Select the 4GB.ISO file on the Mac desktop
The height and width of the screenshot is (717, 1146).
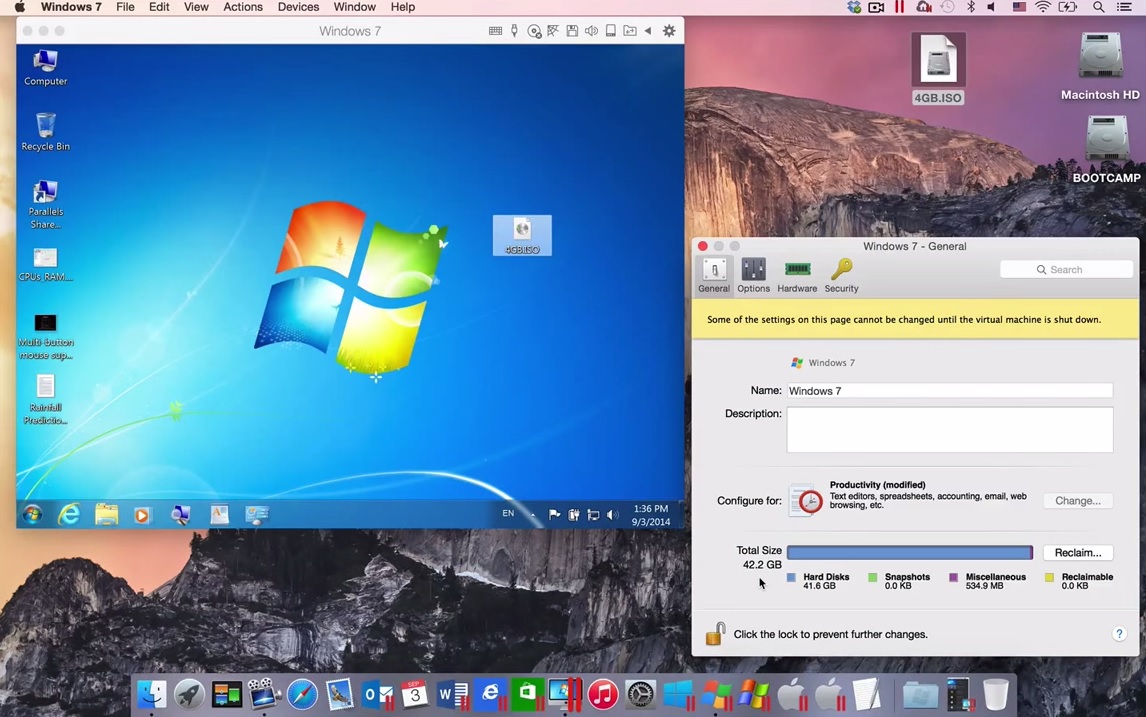tap(938, 68)
